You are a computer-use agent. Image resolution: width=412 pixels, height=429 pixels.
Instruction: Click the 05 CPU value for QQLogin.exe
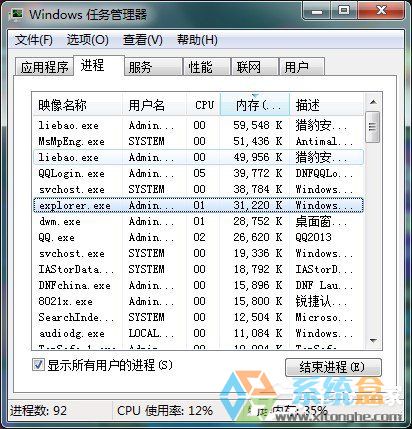point(199,173)
